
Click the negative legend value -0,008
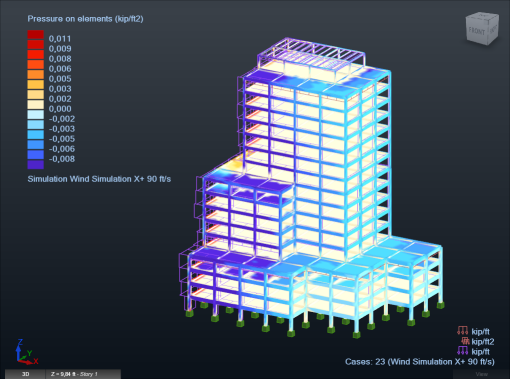[62, 159]
